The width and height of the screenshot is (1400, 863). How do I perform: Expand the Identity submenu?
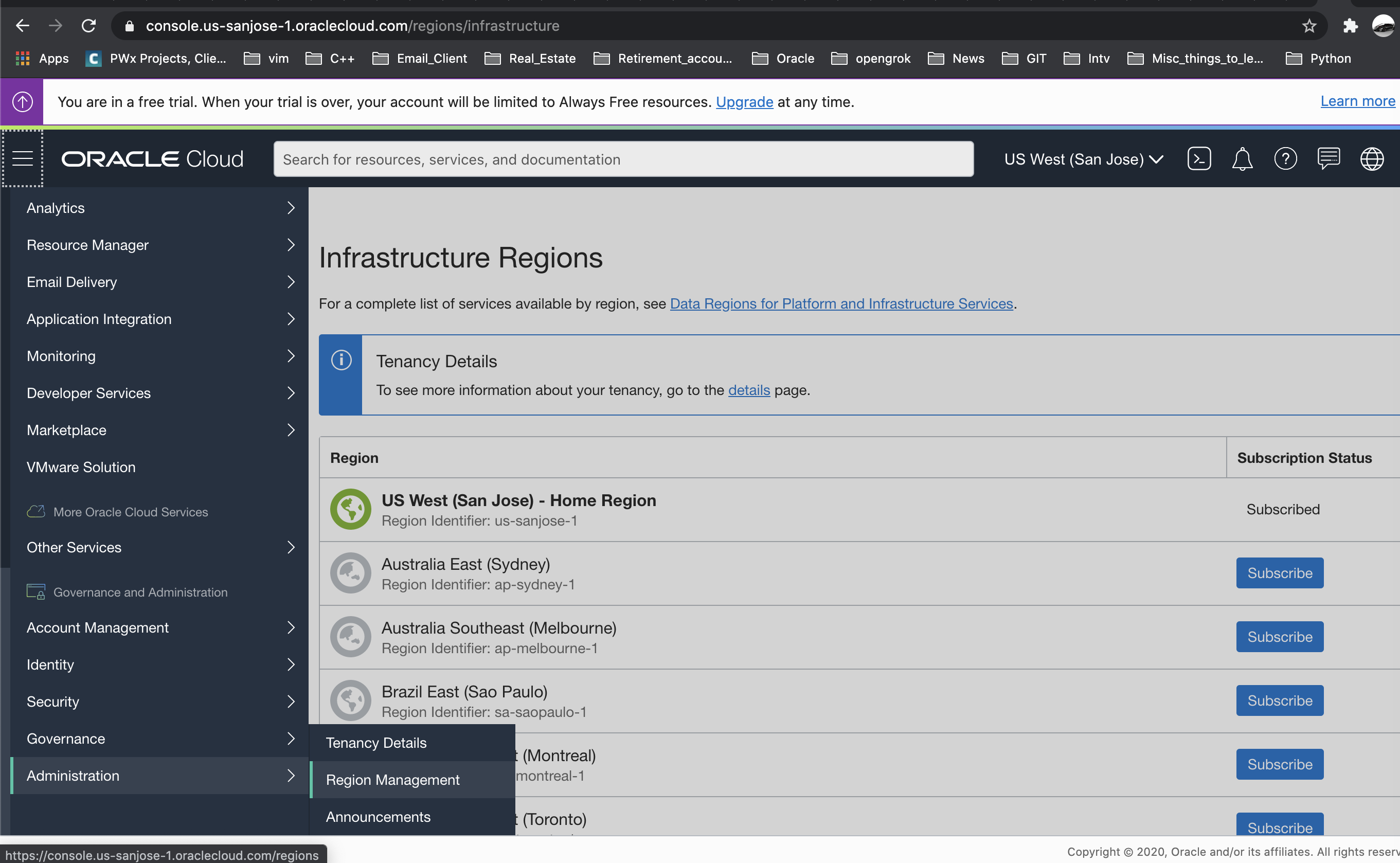[x=291, y=664]
